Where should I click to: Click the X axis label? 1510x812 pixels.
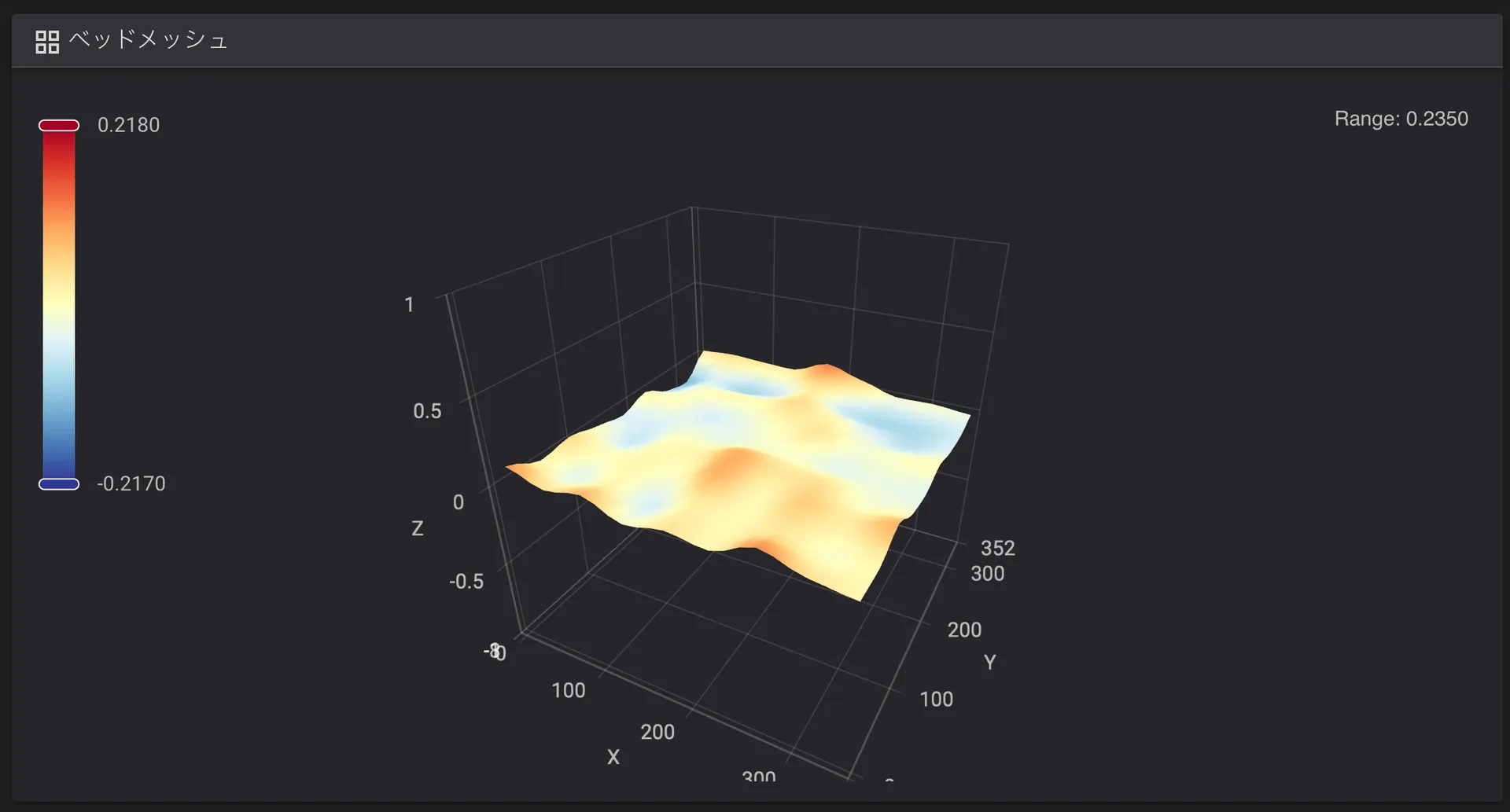click(x=613, y=757)
